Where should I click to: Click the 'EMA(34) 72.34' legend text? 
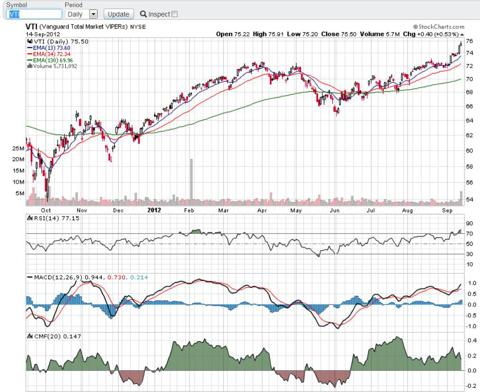pyautogui.click(x=51, y=54)
